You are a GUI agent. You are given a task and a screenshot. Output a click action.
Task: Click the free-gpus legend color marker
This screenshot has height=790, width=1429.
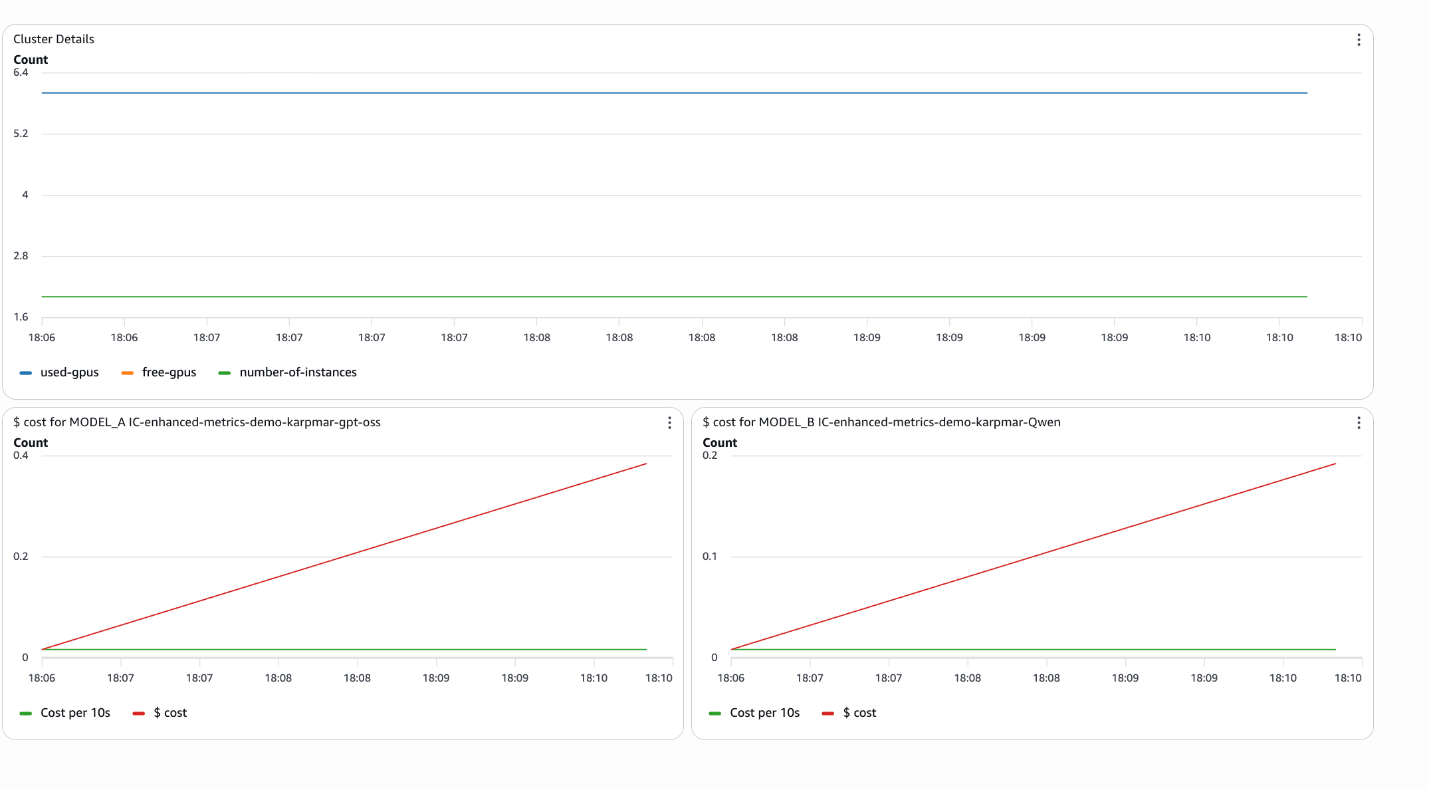pyautogui.click(x=126, y=371)
